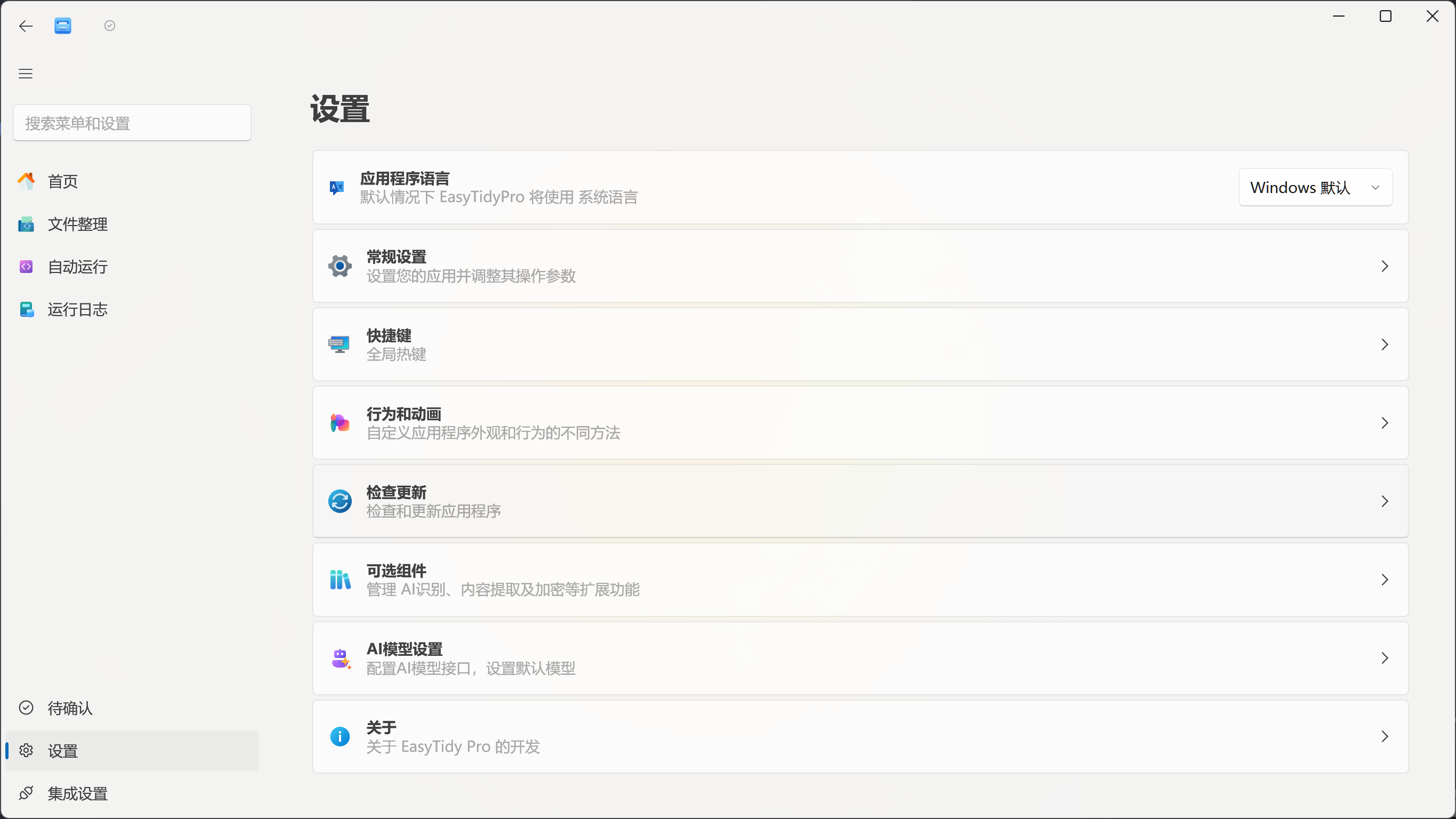The image size is (1456, 819).
Task: Open the 检查更新 card title
Action: [396, 492]
